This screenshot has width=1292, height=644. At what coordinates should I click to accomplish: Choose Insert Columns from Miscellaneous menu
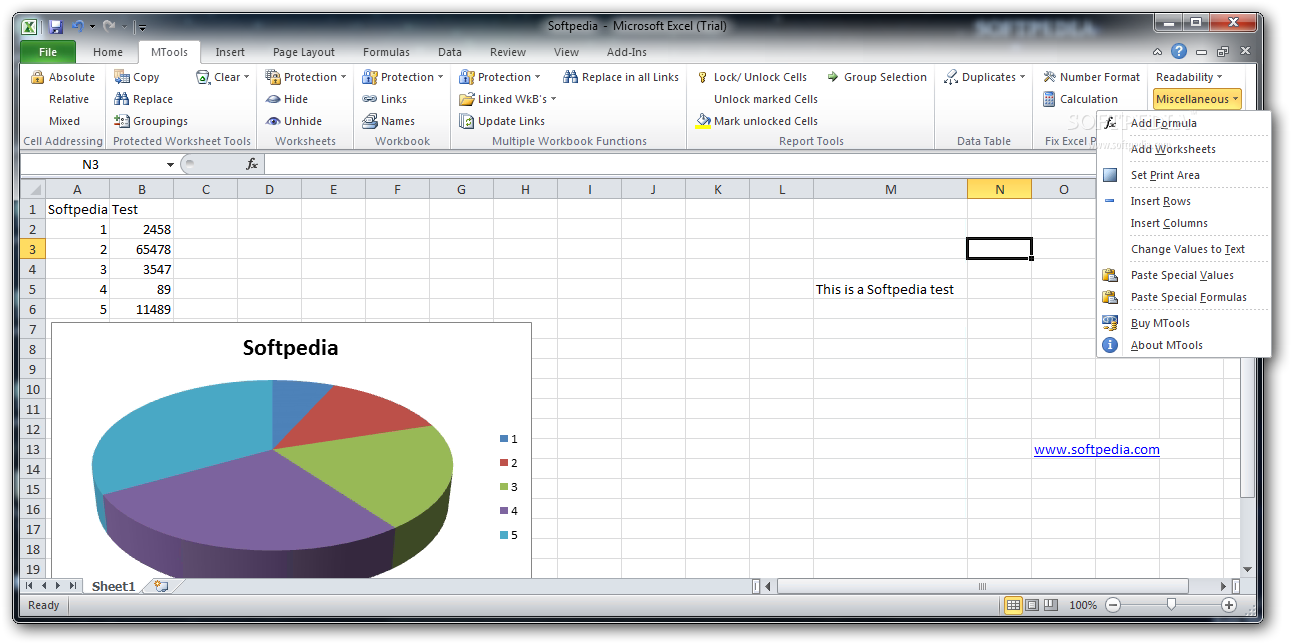(1184, 223)
